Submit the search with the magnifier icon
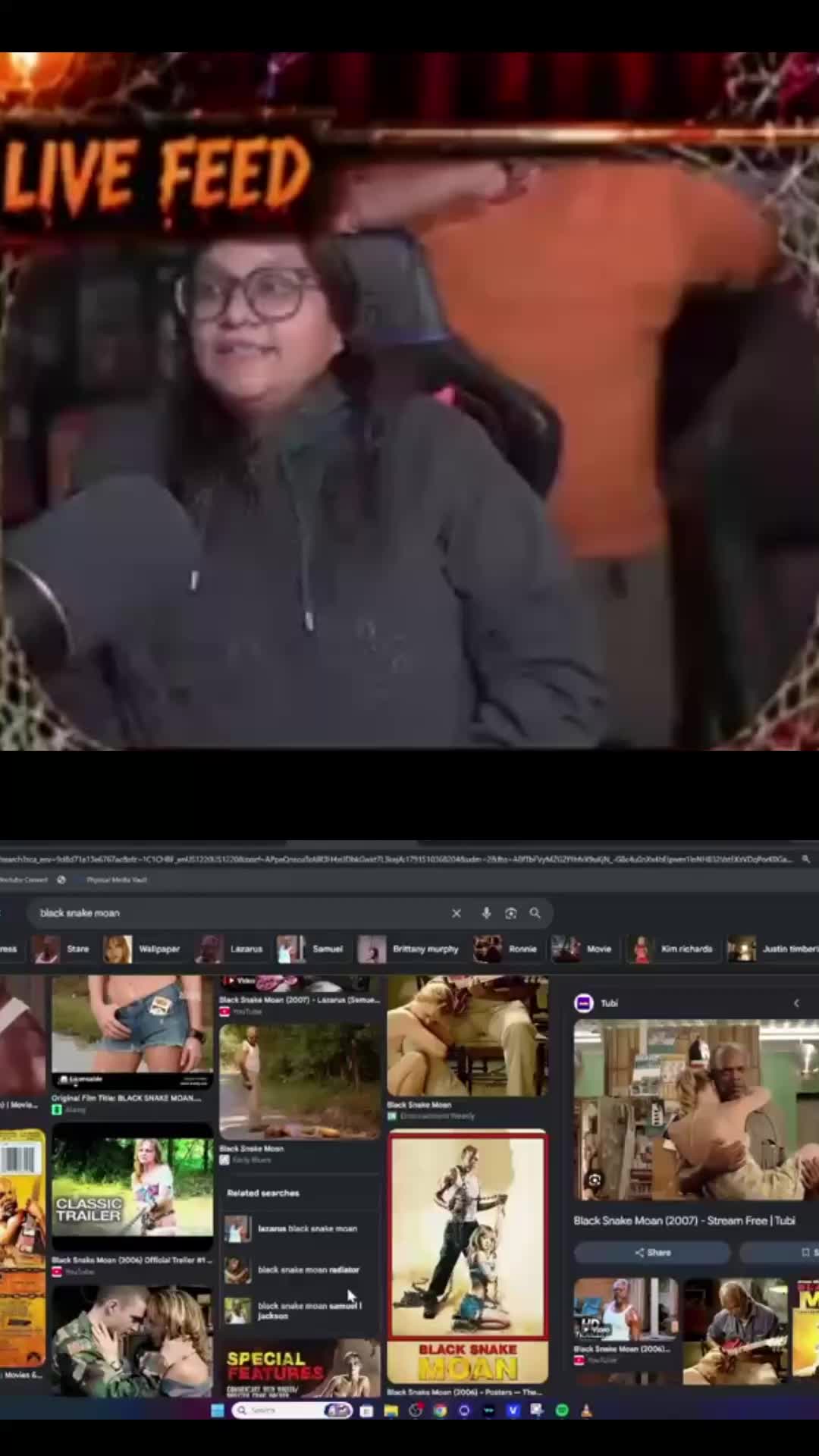 point(535,913)
